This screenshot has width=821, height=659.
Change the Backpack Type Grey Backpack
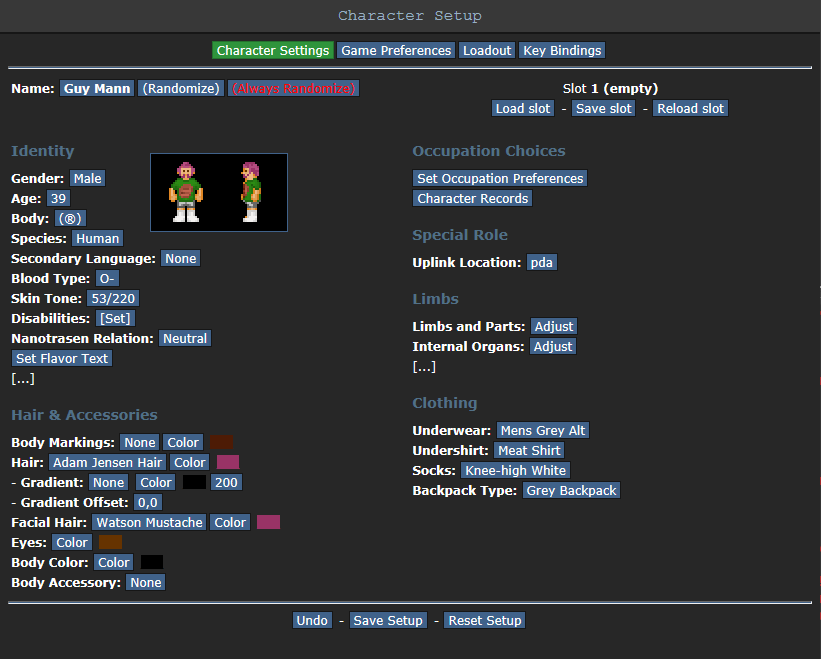[x=571, y=490]
